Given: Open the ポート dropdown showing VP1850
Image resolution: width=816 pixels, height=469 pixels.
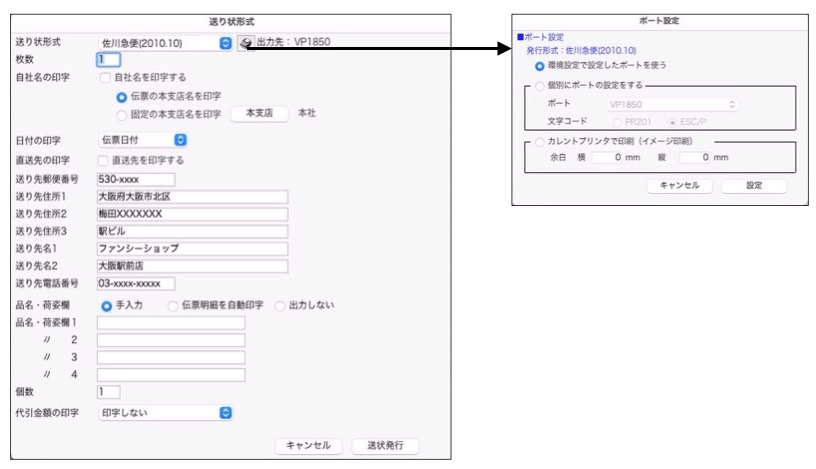Looking at the screenshot, I should 673,103.
